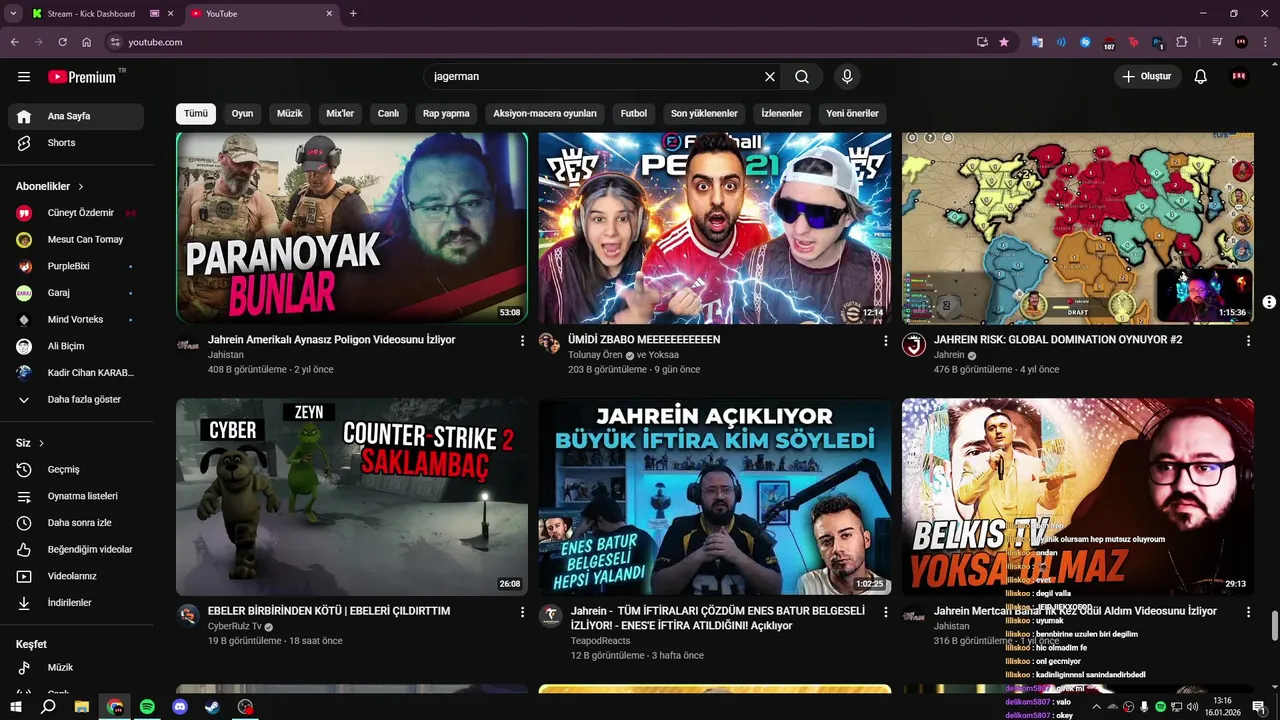Click the Oluştur create button
The width and height of the screenshot is (1280, 720).
[x=1148, y=77]
